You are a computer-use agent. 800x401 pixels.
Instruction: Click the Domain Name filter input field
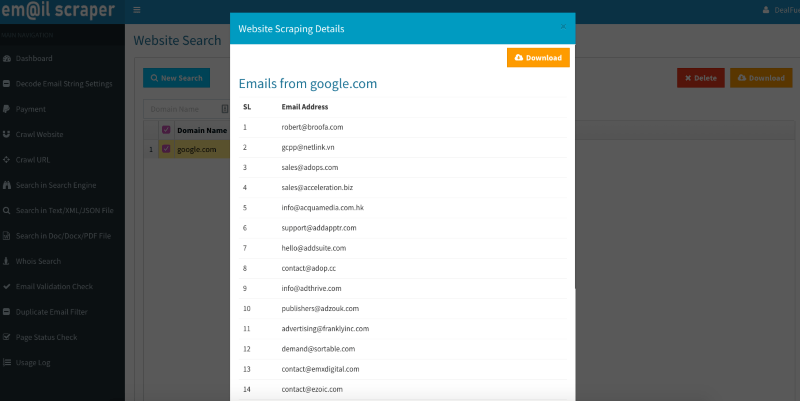[x=182, y=109]
